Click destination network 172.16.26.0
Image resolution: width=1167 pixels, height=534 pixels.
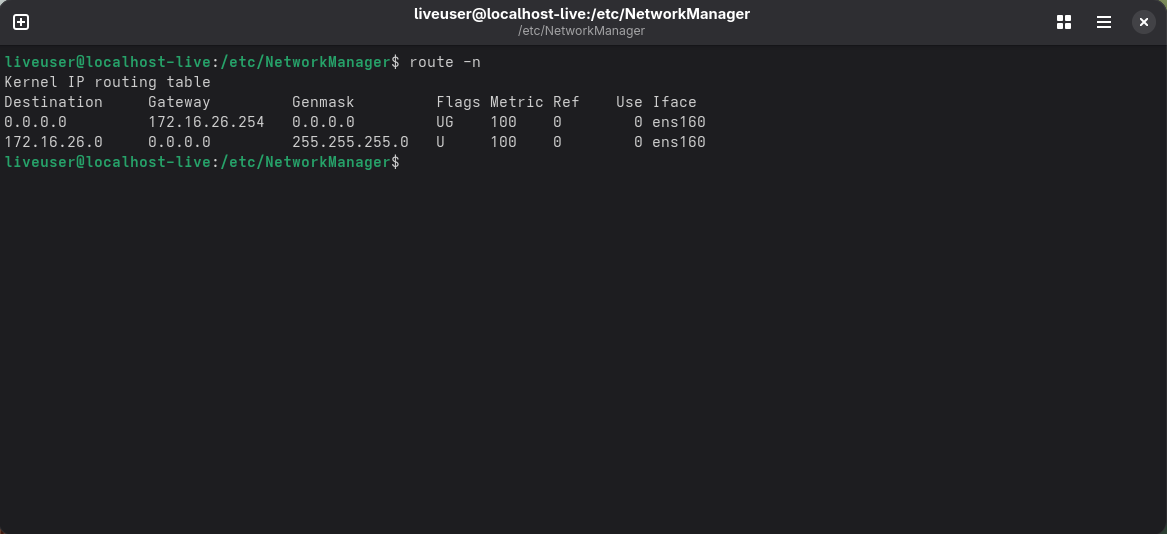click(53, 142)
